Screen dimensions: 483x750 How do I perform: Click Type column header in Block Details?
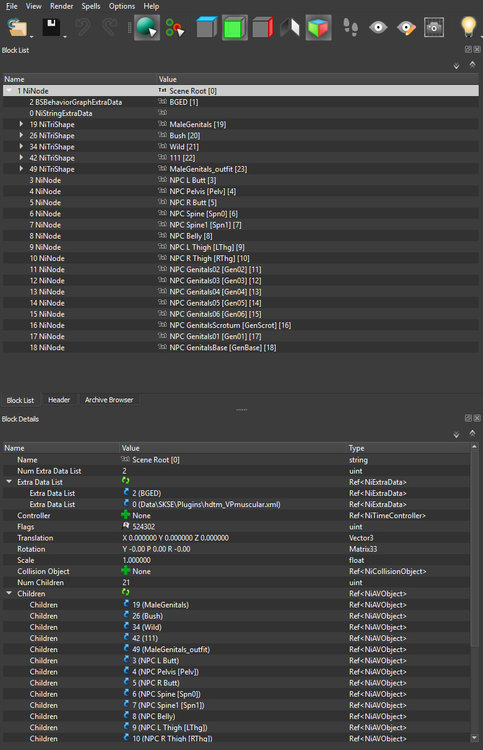click(x=408, y=448)
